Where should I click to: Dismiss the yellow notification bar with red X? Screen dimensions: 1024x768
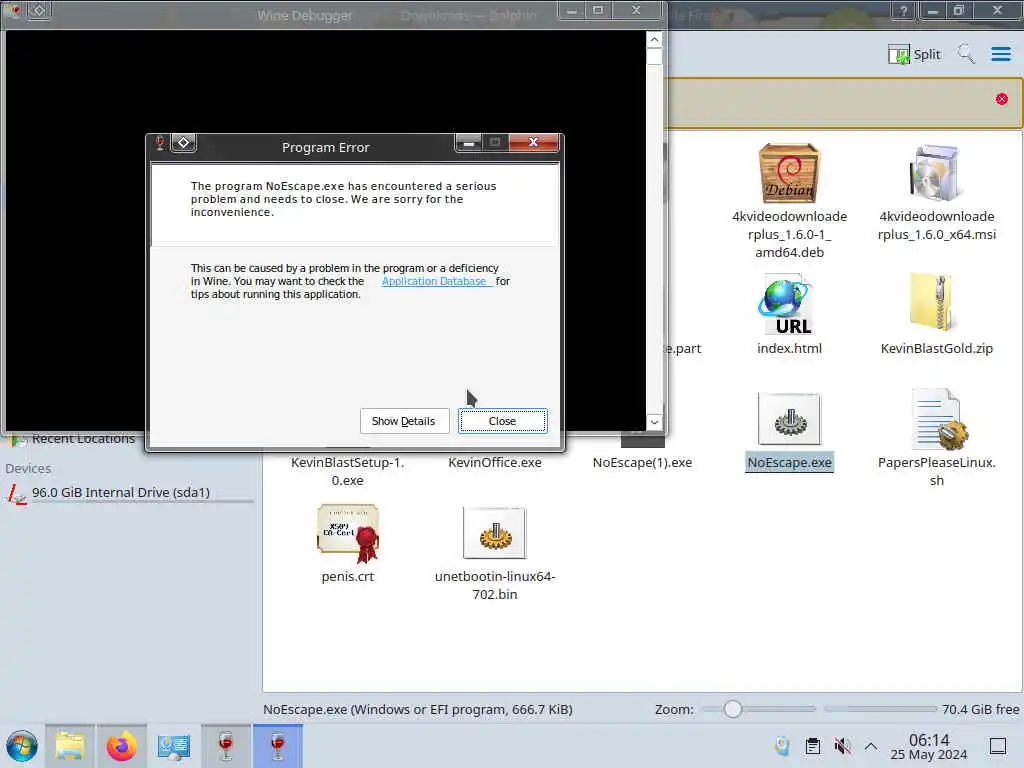(1002, 99)
